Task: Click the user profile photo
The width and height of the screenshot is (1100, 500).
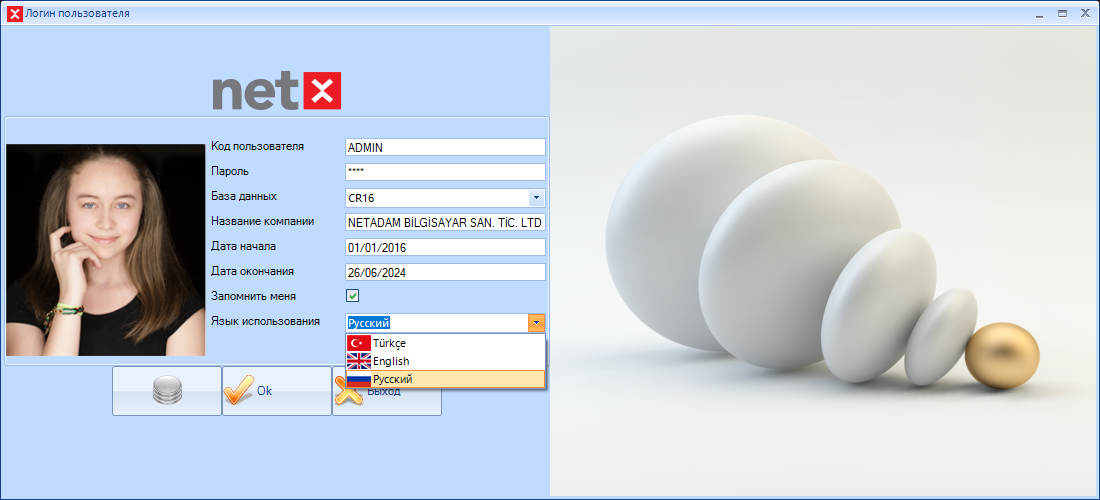Action: point(105,250)
